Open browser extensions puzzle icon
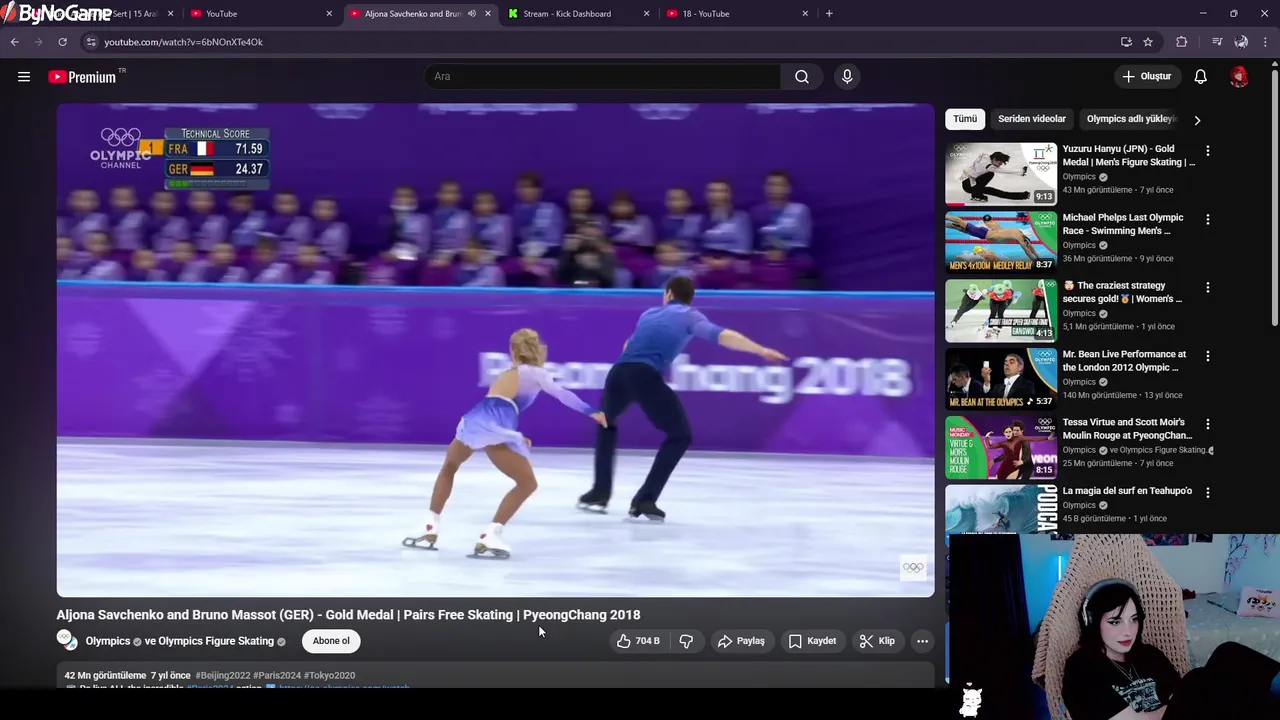This screenshot has width=1280, height=720. (1182, 42)
